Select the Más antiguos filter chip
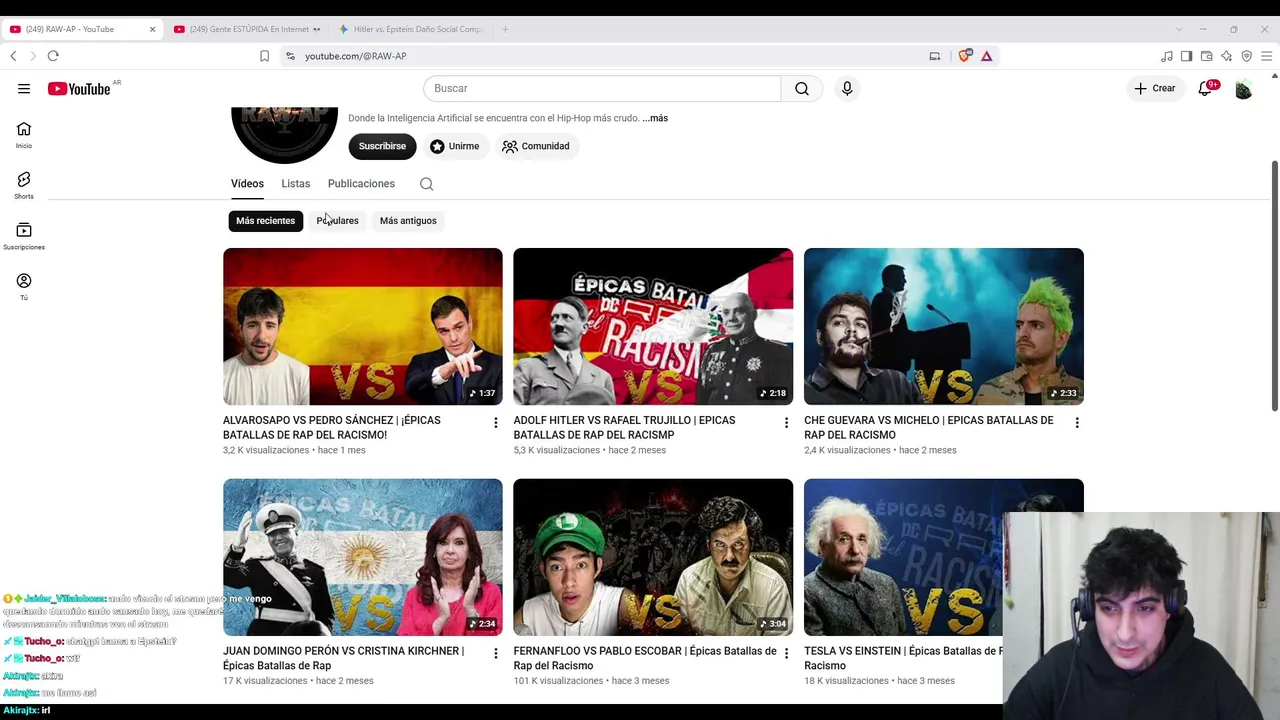Image resolution: width=1280 pixels, height=720 pixels. pos(408,221)
